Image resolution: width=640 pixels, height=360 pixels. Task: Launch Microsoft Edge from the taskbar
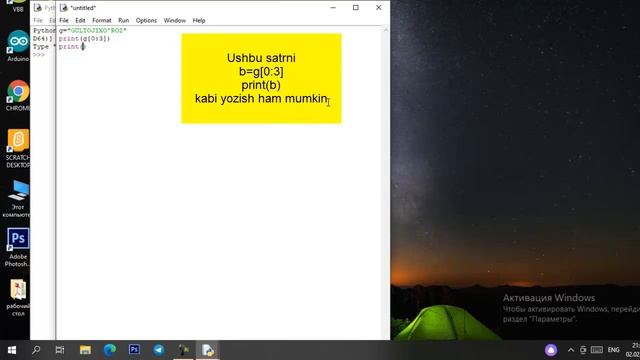(109, 350)
